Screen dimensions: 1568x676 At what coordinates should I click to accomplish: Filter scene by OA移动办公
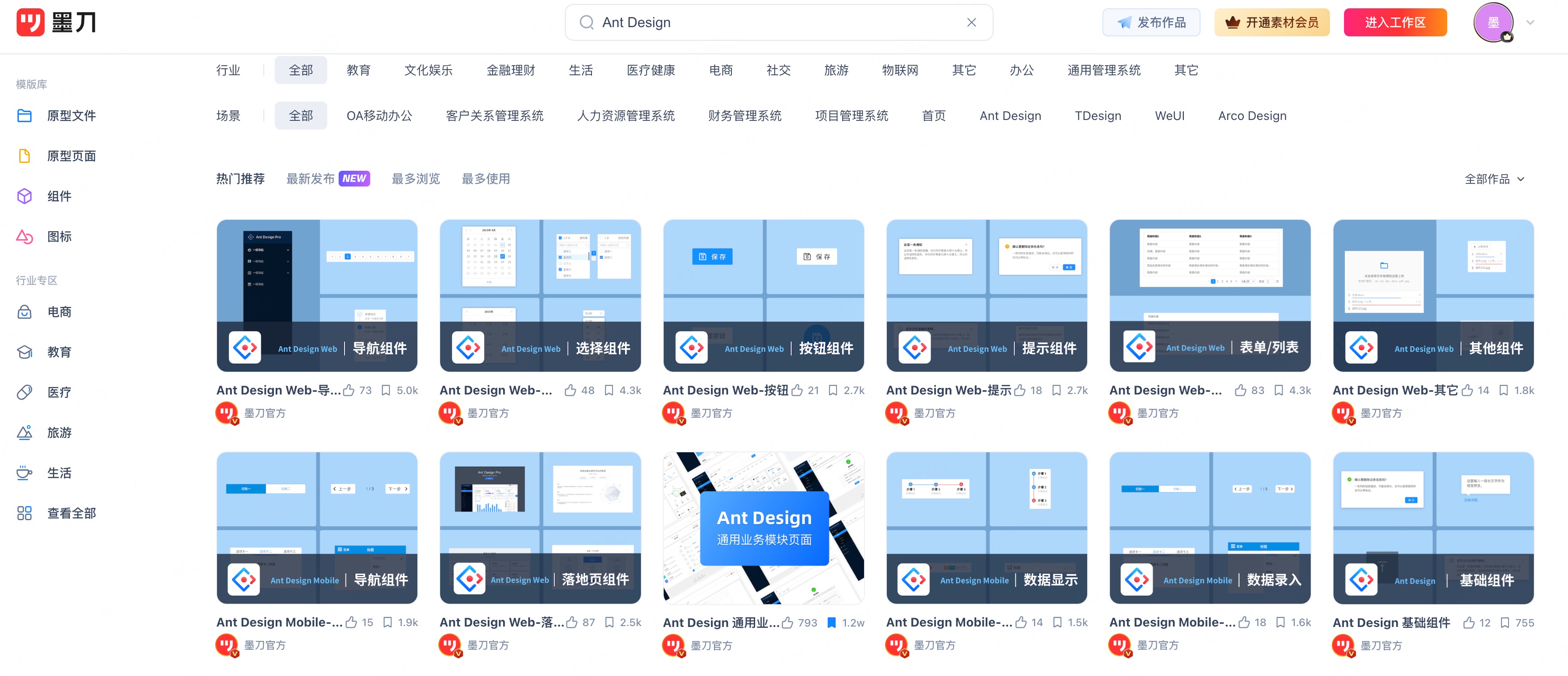pyautogui.click(x=379, y=116)
